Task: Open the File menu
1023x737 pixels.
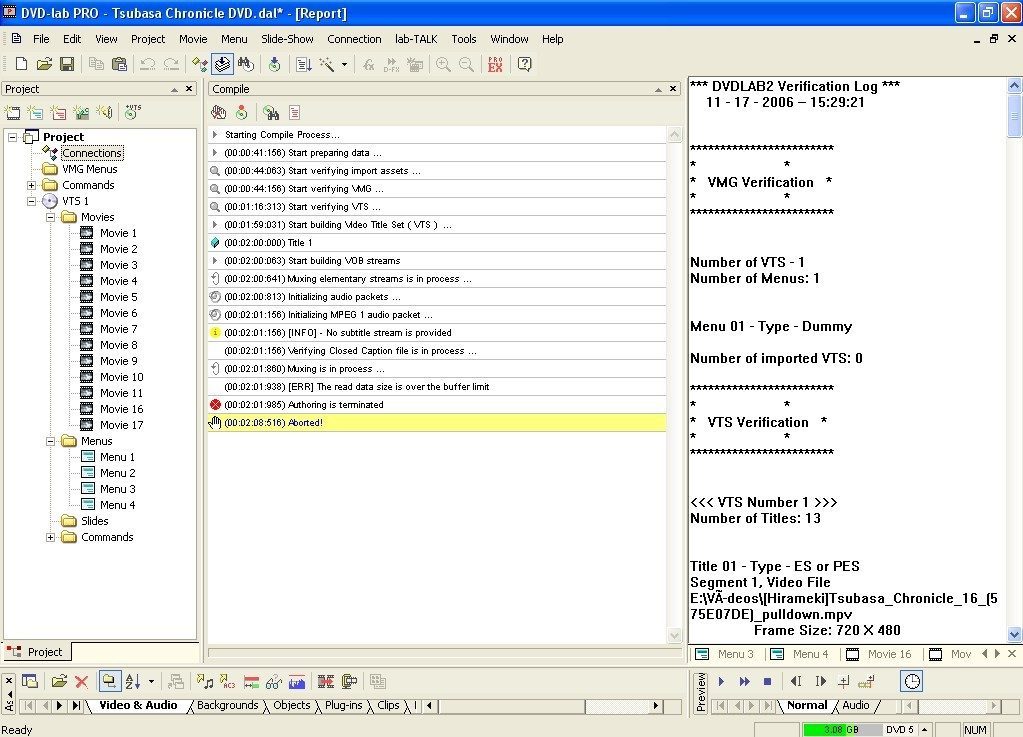Action: (x=41, y=39)
